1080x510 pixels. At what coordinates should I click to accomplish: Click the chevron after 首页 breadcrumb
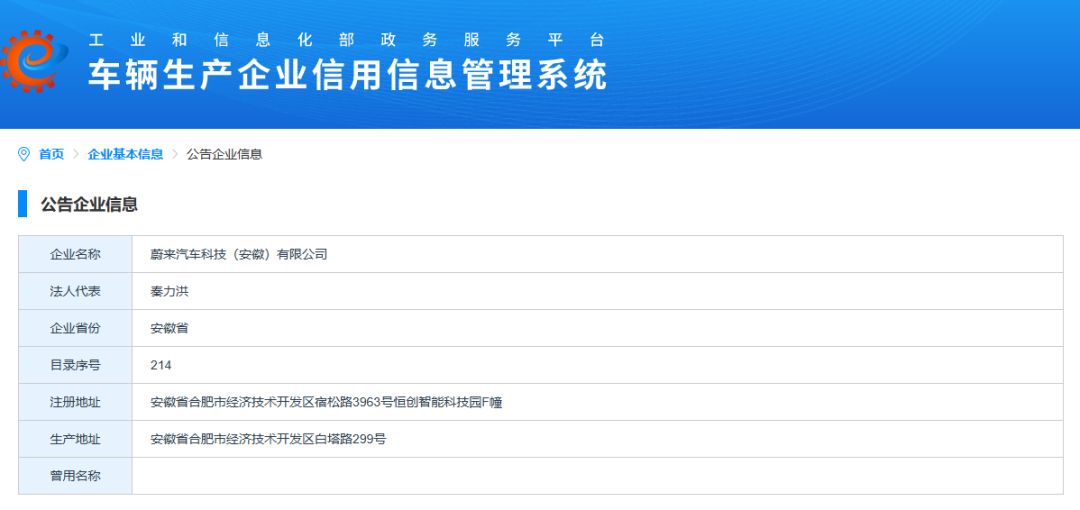pos(76,154)
